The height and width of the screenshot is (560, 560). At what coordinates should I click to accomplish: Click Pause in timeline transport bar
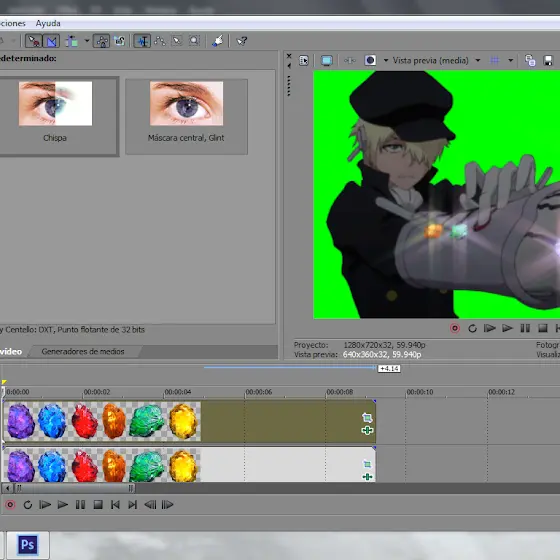pos(80,505)
